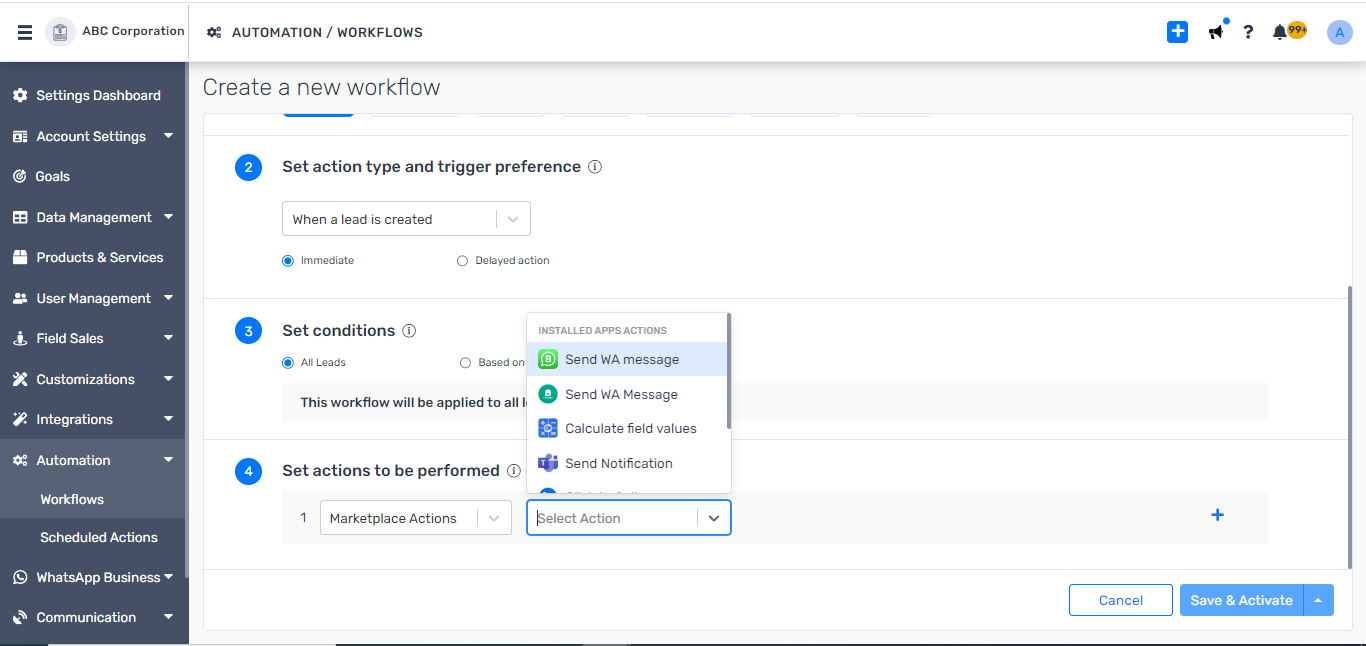Click the User Management people icon
The image size is (1366, 646).
tap(20, 299)
